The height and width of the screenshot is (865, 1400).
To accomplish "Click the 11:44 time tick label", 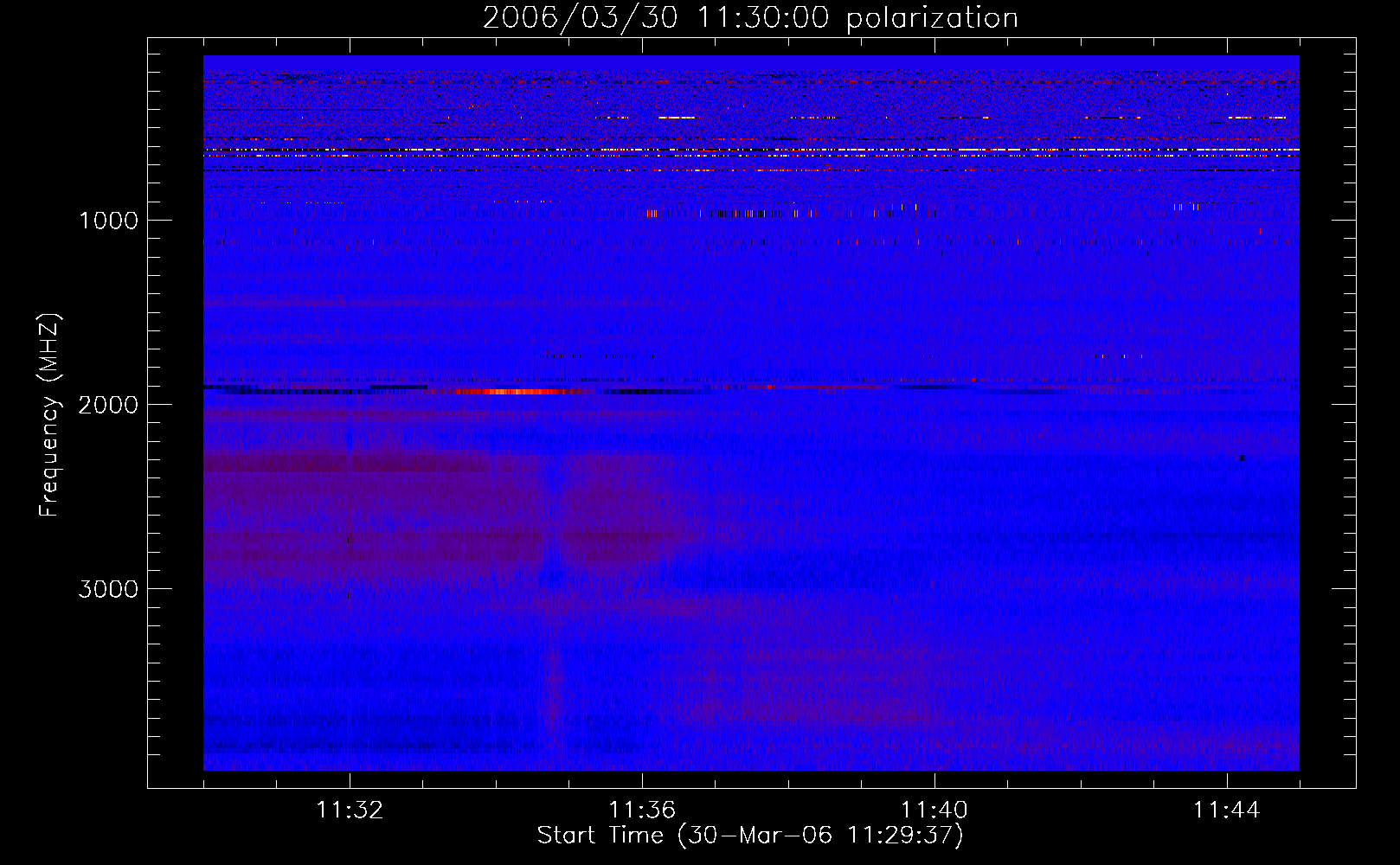I will (x=1227, y=811).
